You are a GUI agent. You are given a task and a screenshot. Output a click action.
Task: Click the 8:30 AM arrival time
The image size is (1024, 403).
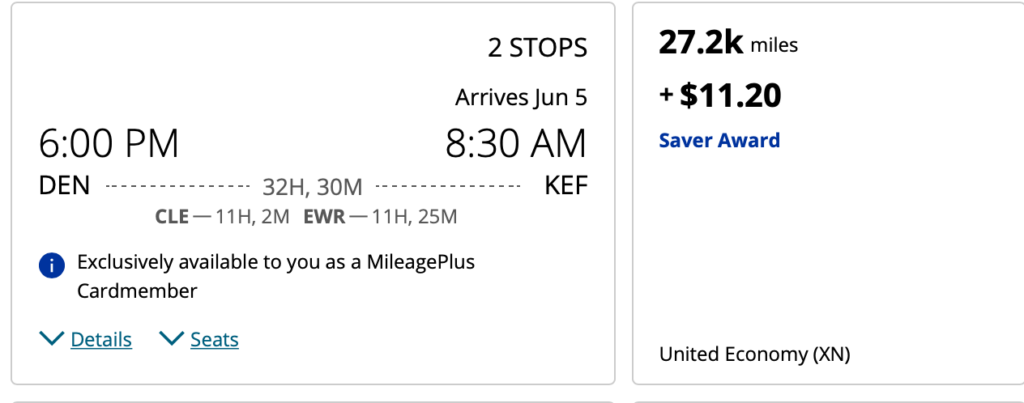pyautogui.click(x=516, y=144)
